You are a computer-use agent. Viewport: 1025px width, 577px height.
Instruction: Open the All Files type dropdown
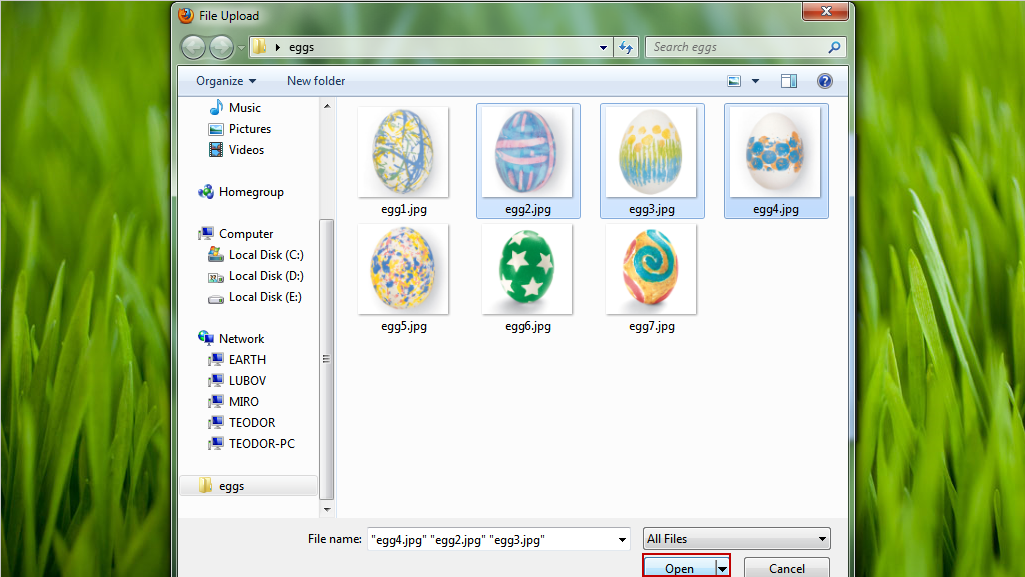pos(737,539)
